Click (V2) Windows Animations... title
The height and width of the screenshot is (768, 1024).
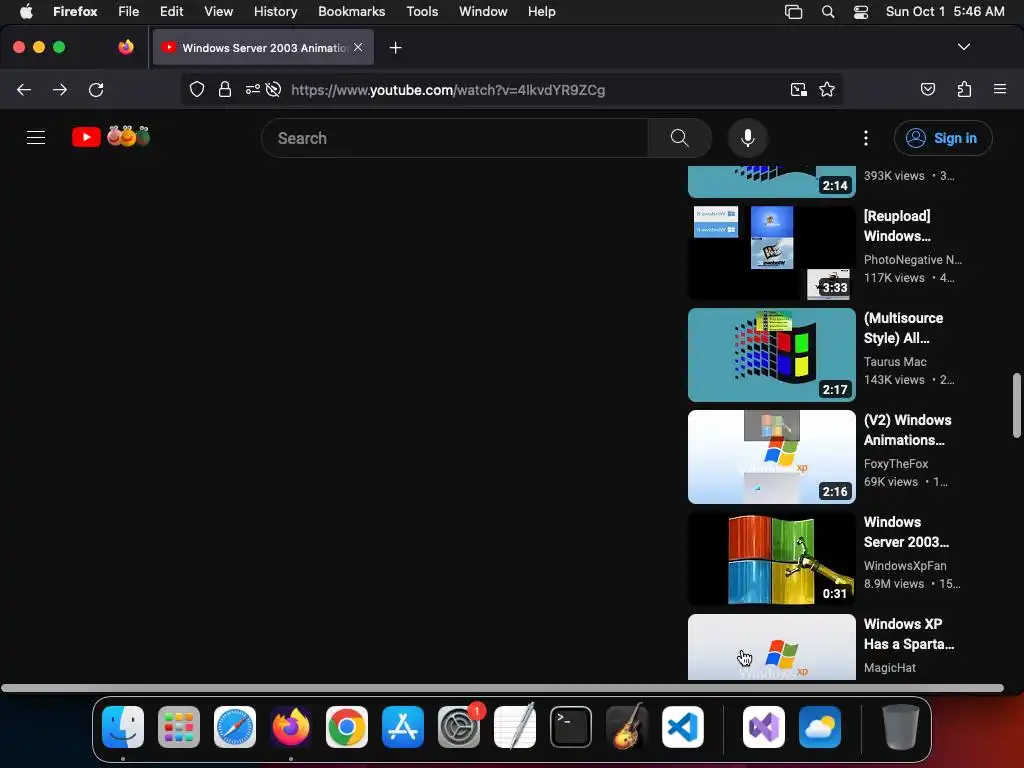tap(907, 430)
